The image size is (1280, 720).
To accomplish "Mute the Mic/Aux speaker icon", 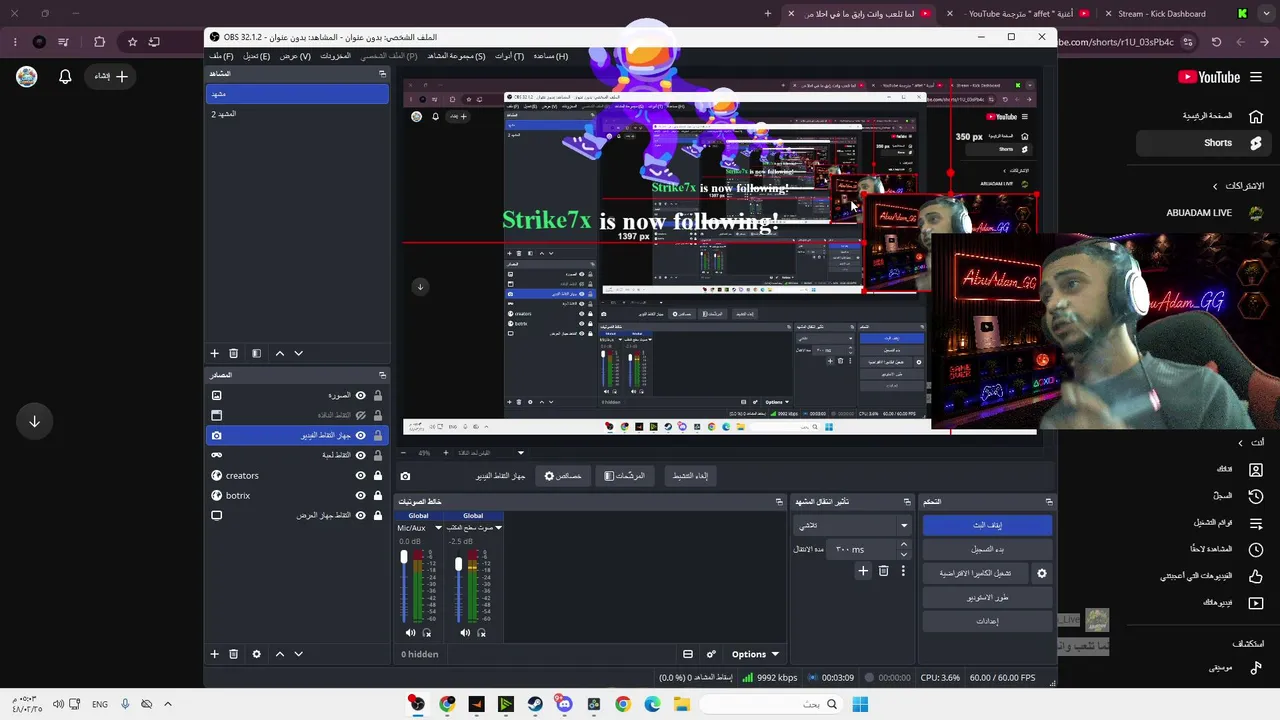I will coord(410,632).
